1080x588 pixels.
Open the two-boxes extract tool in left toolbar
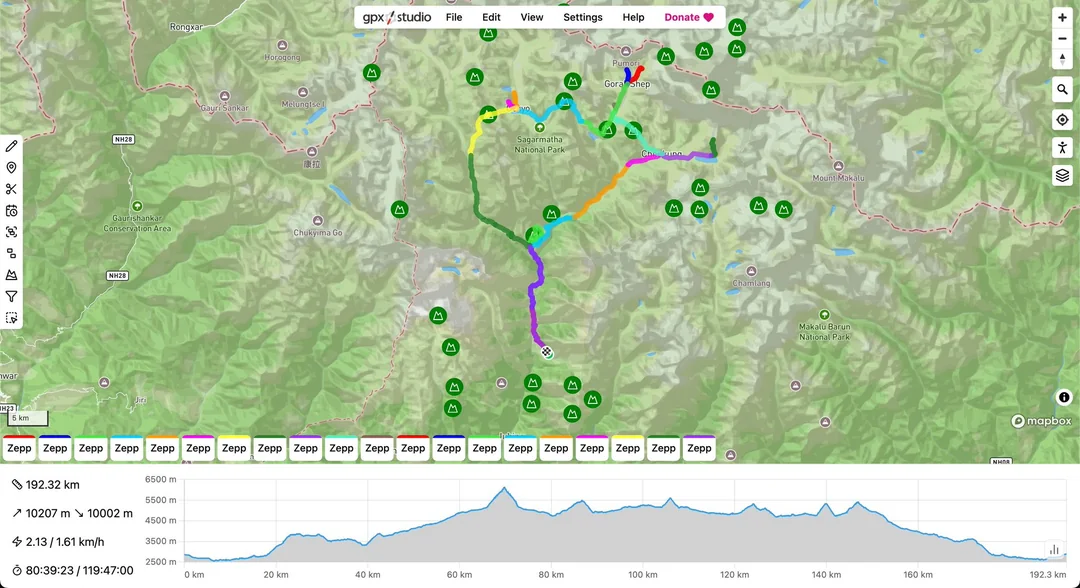coord(11,253)
